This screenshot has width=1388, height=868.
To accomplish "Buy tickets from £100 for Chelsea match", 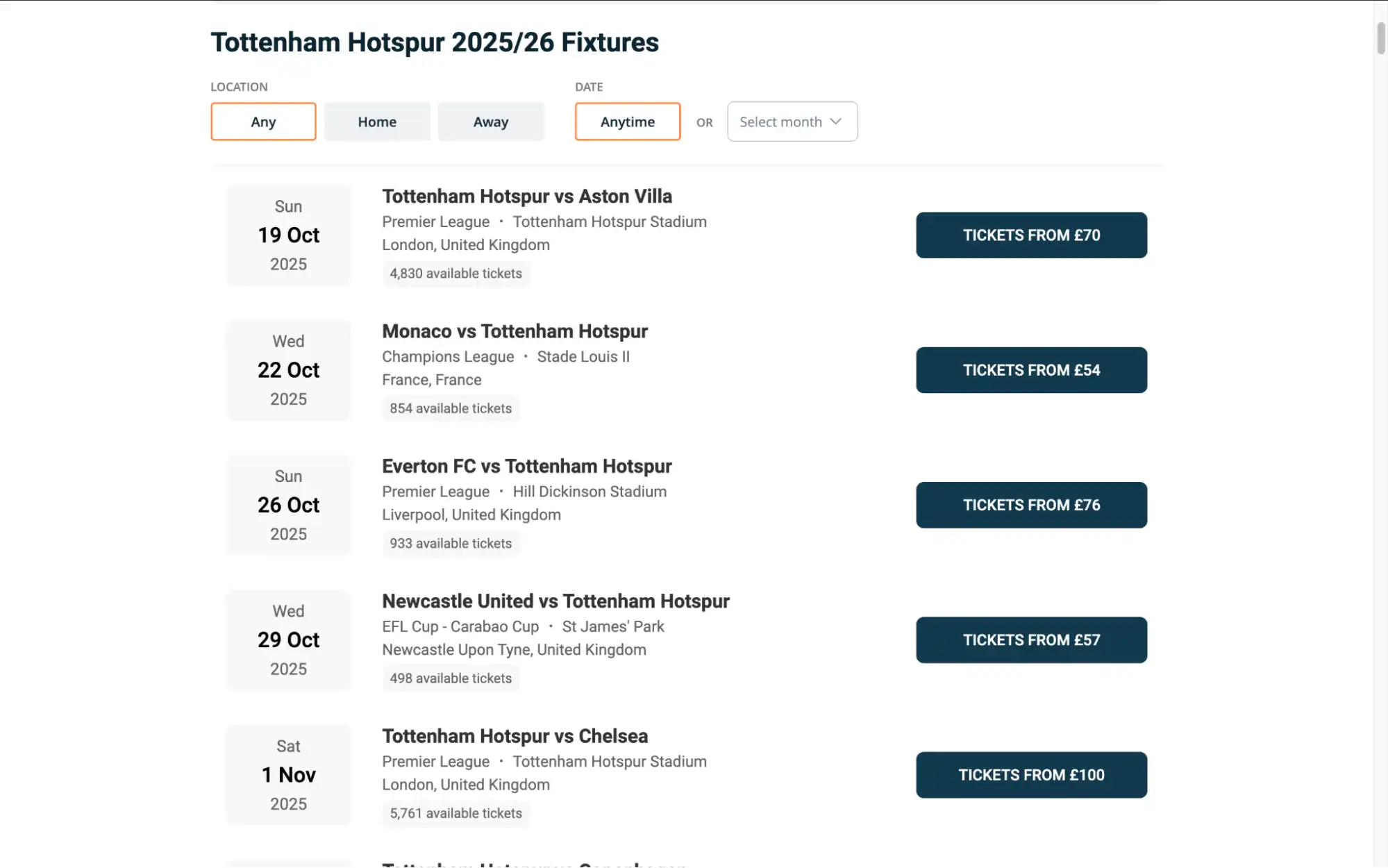I will tap(1030, 774).
